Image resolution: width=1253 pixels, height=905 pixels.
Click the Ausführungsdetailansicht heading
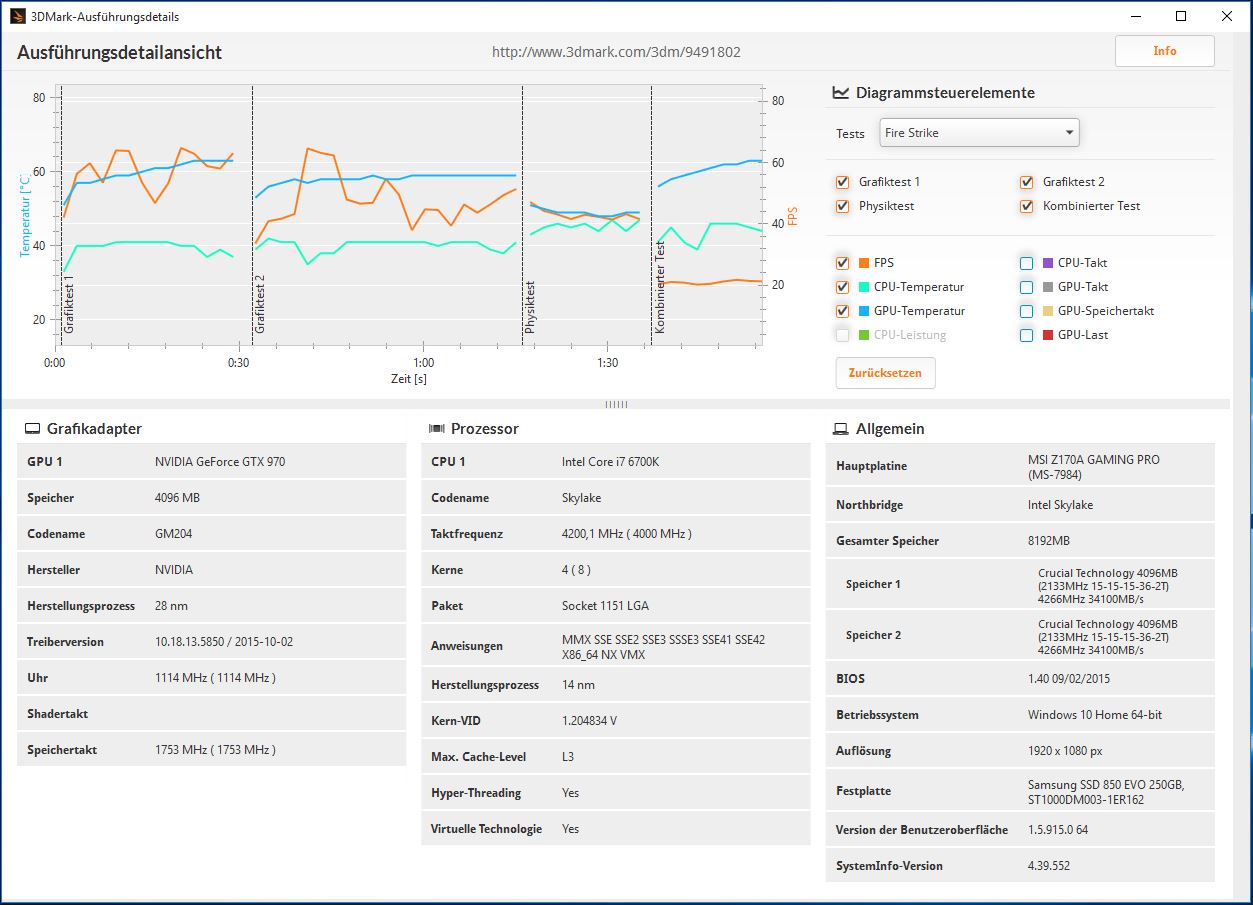coord(119,52)
